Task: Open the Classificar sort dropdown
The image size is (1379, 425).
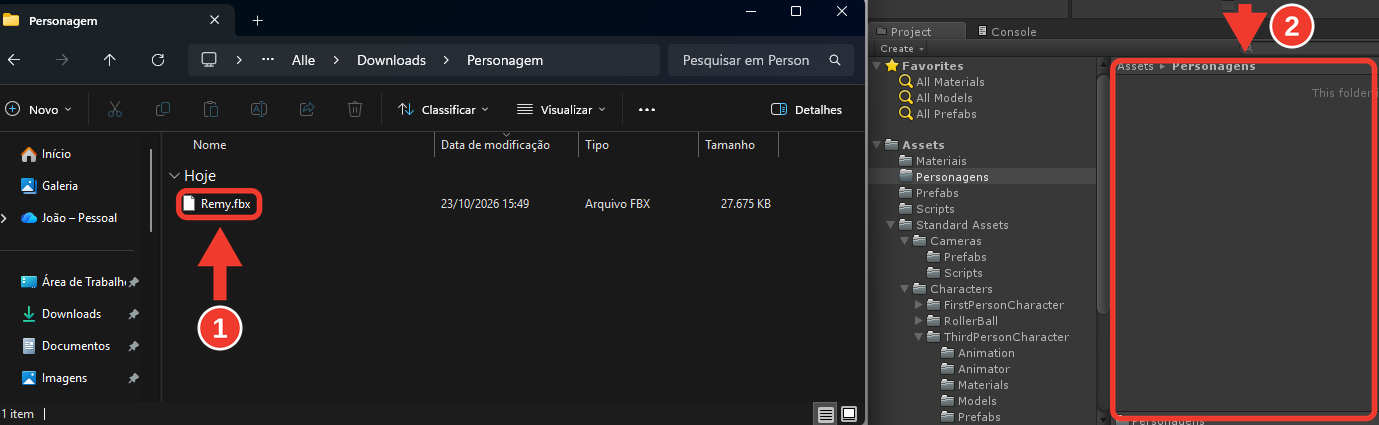Action: click(443, 109)
